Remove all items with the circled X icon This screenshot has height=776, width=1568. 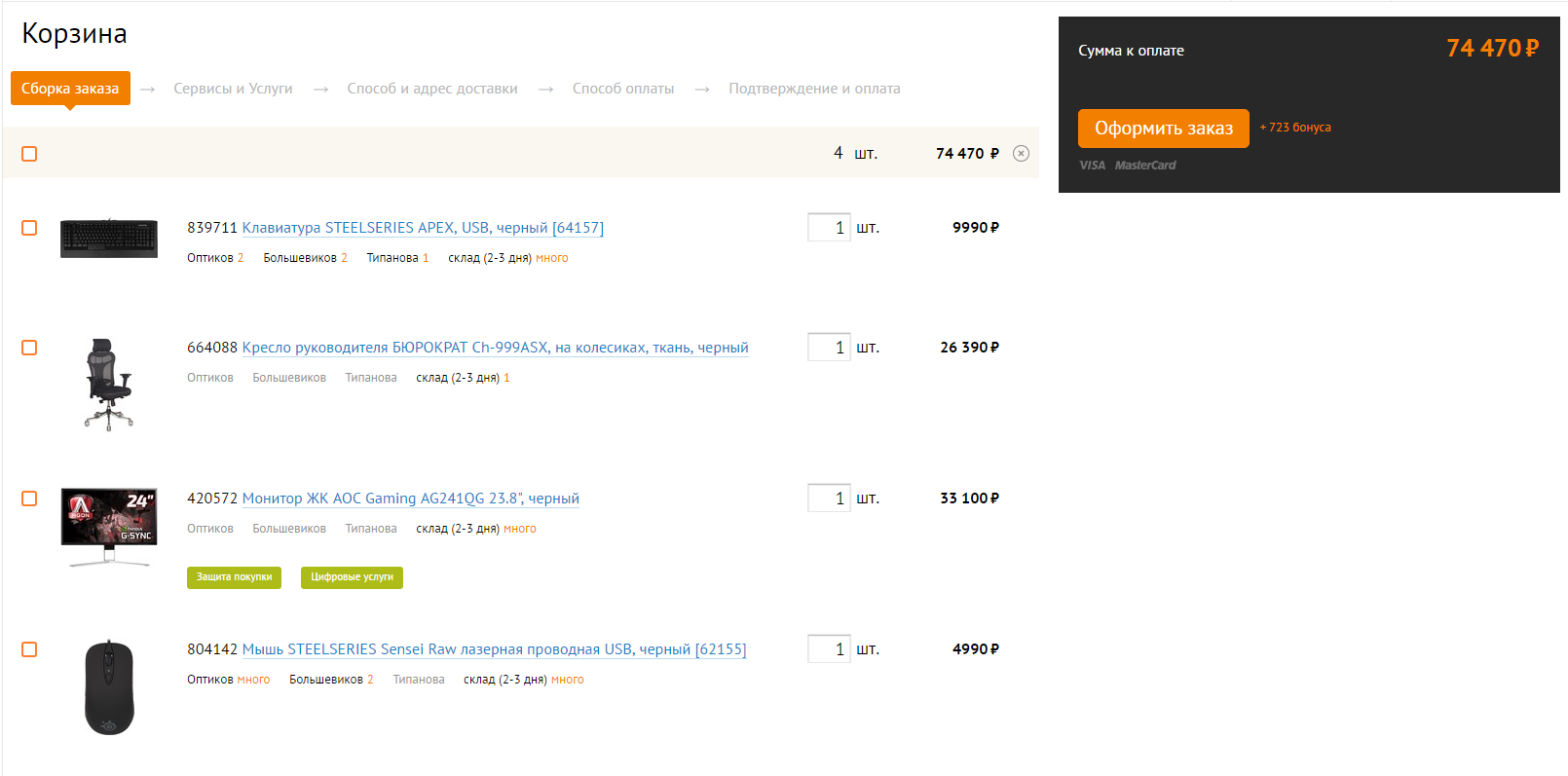point(1021,153)
